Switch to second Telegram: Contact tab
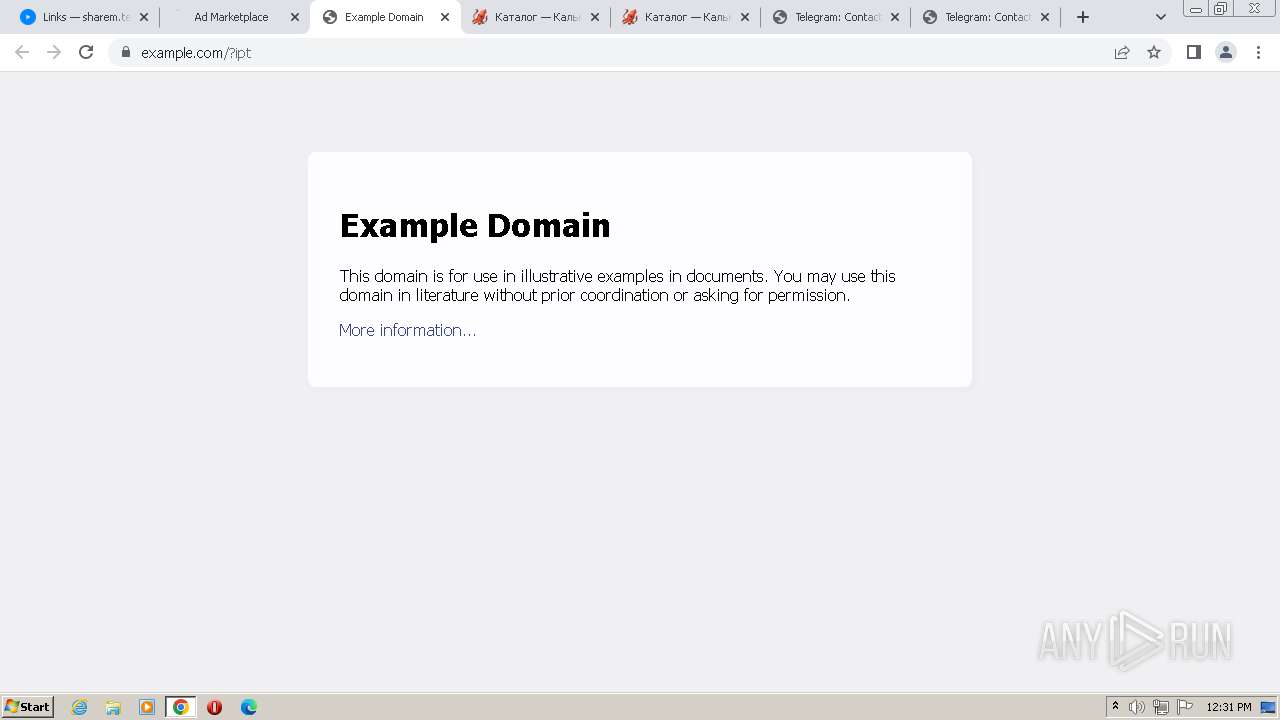 tap(985, 17)
